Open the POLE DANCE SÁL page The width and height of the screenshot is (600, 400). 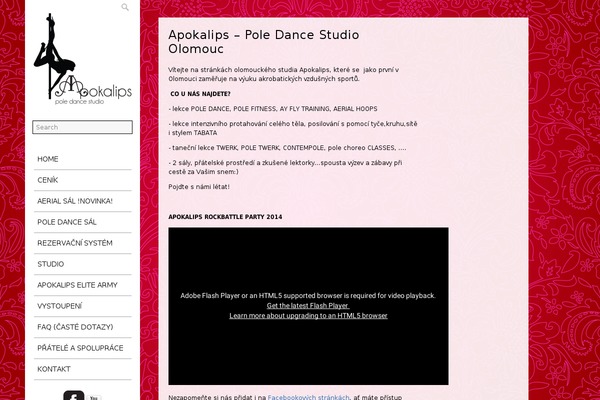(x=83, y=222)
